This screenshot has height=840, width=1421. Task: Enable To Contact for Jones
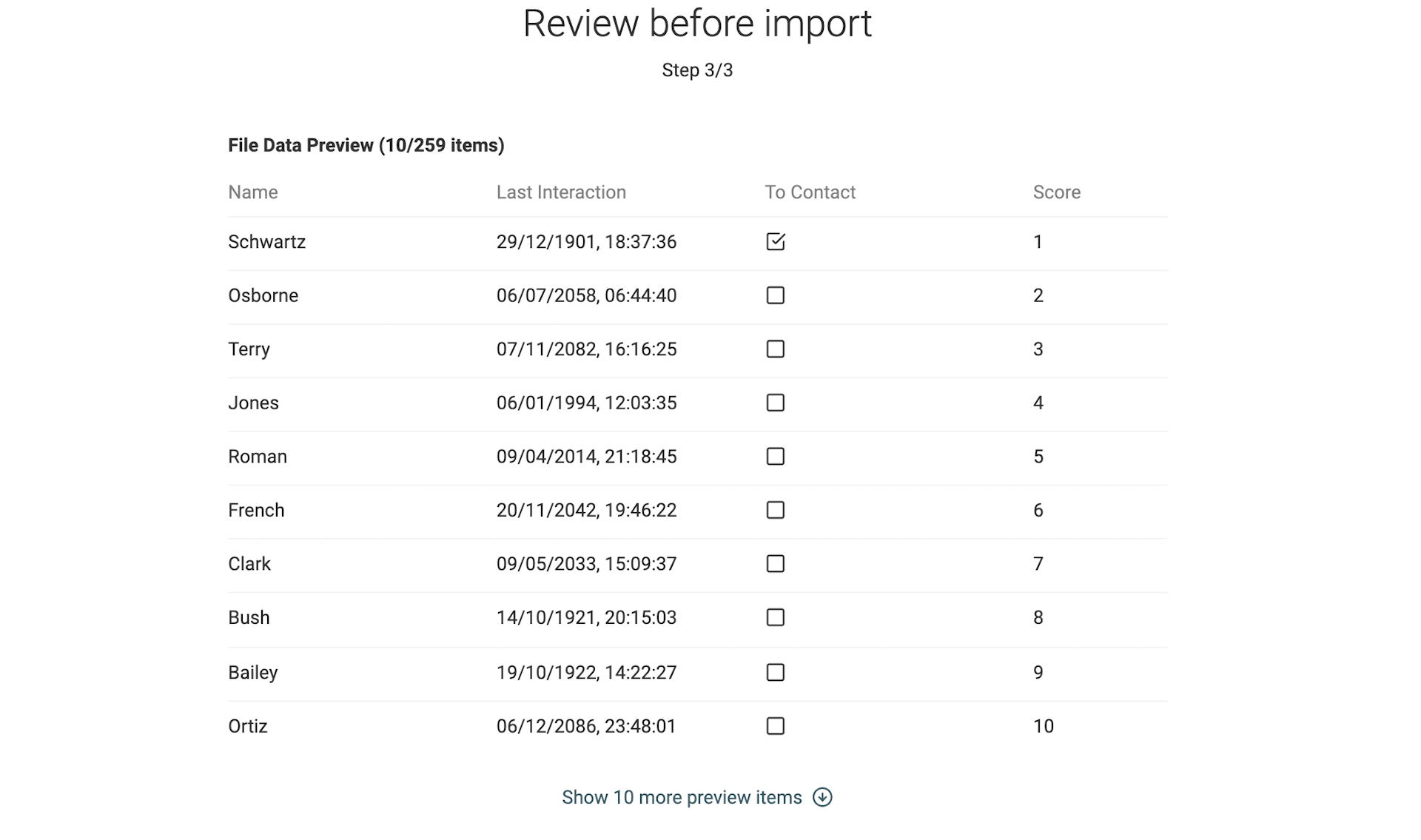[x=775, y=403]
